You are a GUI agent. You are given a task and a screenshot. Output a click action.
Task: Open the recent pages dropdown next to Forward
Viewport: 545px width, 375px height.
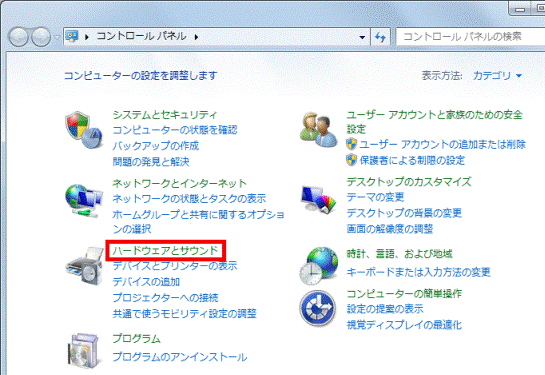tap(57, 37)
